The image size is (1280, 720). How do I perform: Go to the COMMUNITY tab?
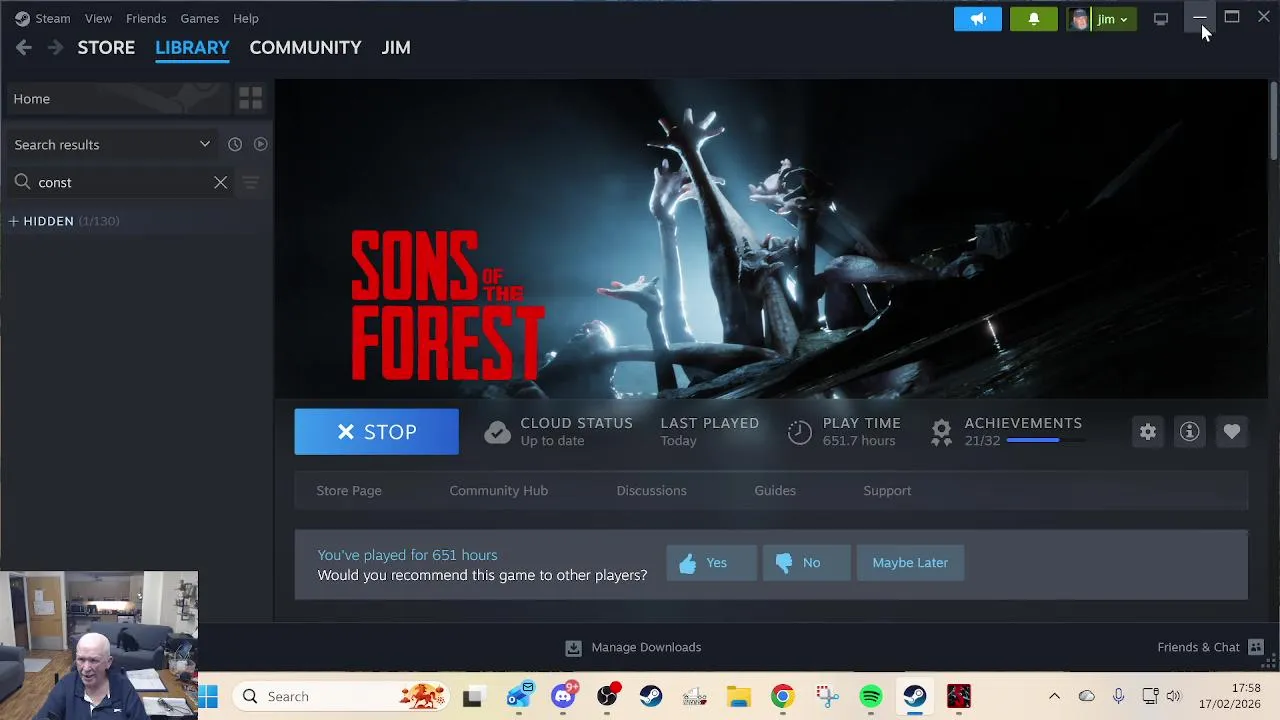coord(305,47)
